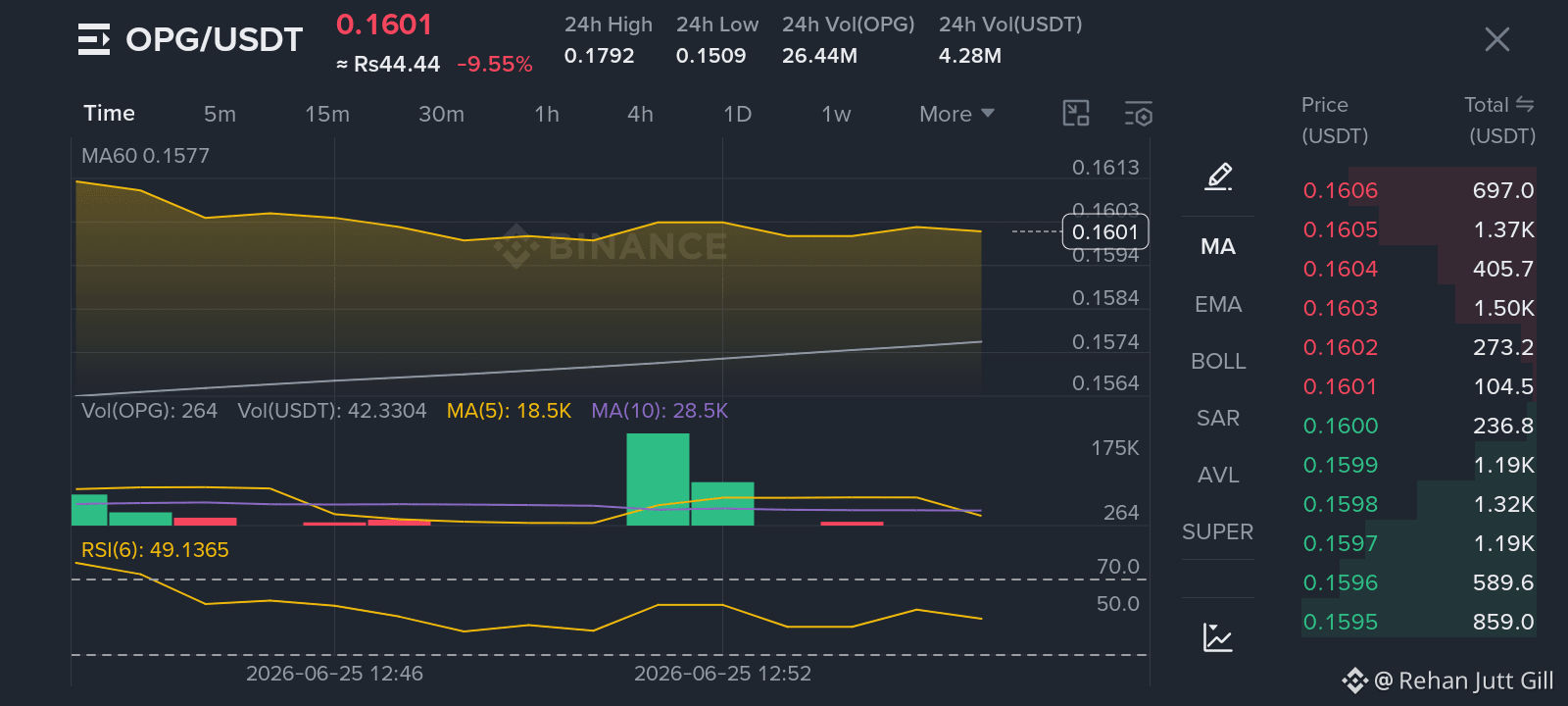Click bid price 0.1599
Image resolution: width=1568 pixels, height=706 pixels.
pyautogui.click(x=1340, y=465)
